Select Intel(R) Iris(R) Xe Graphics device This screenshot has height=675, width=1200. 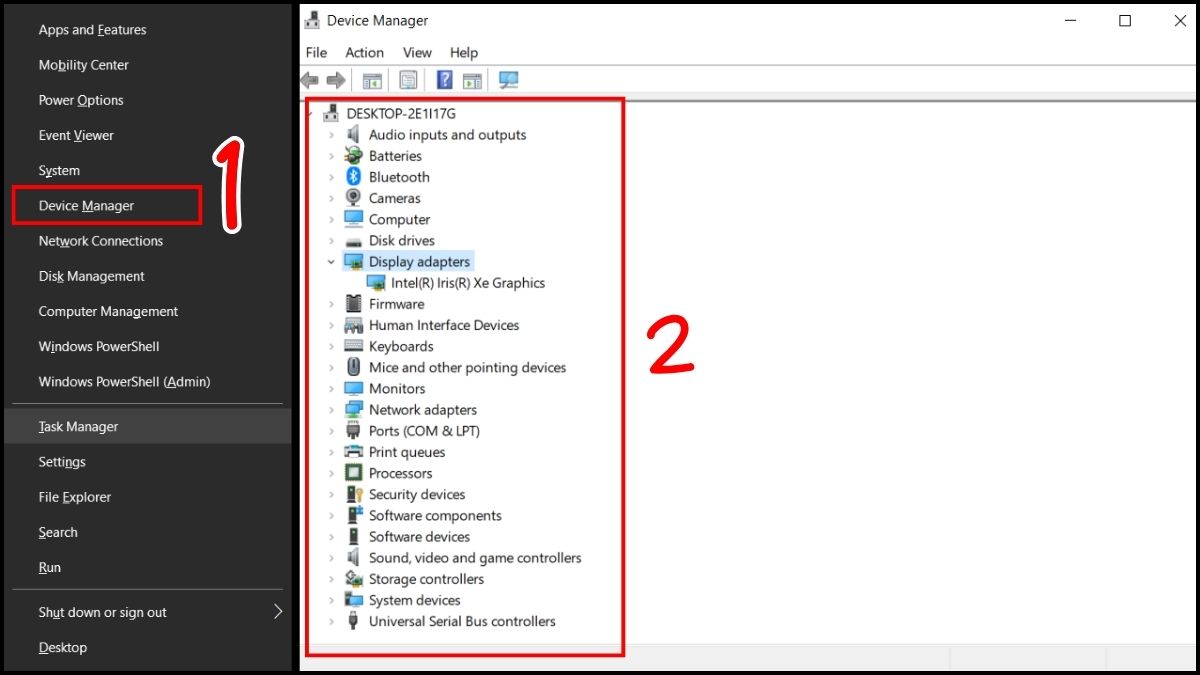pos(468,282)
